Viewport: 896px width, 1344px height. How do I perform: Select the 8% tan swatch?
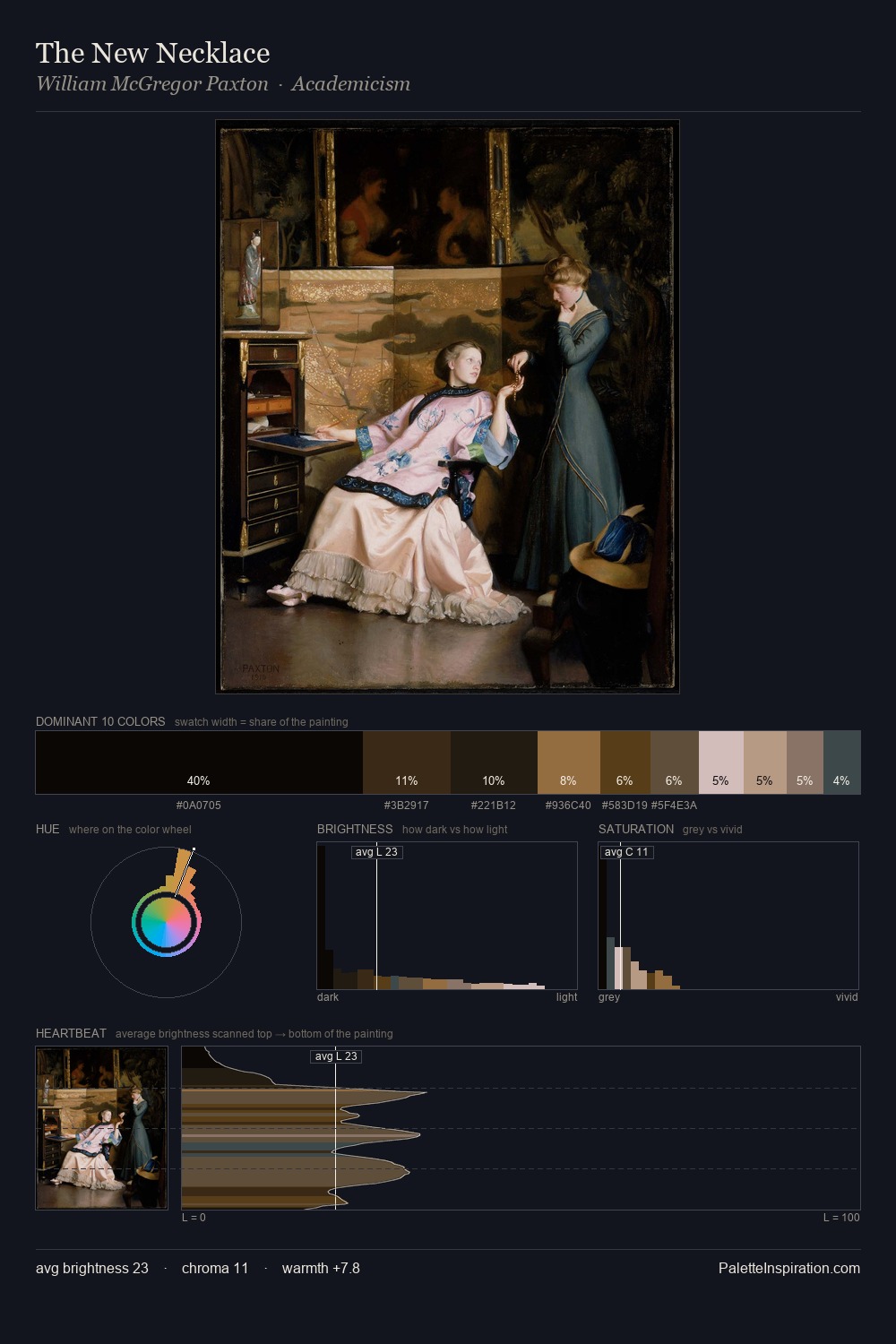tap(568, 762)
